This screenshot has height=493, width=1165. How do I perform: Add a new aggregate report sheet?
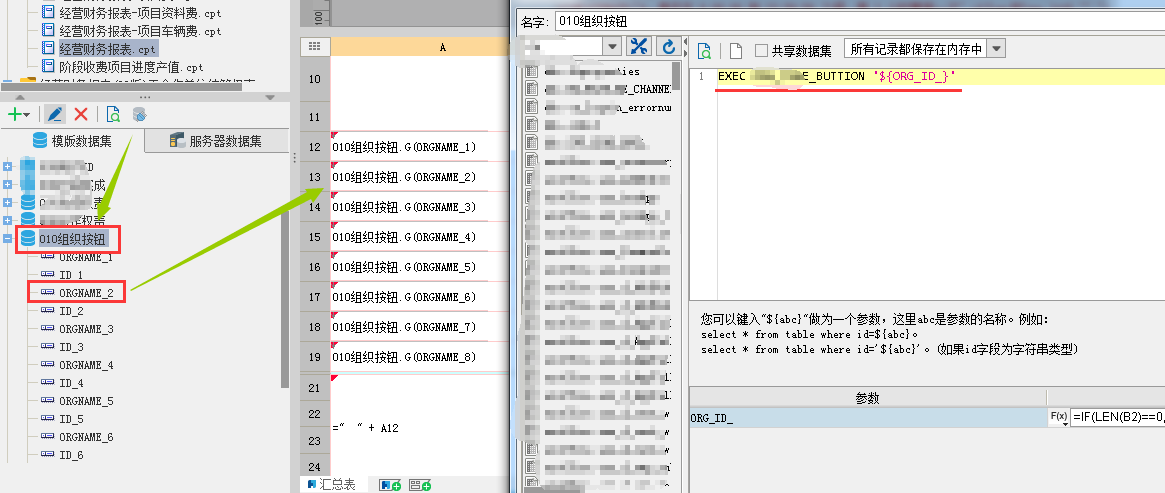coord(421,486)
